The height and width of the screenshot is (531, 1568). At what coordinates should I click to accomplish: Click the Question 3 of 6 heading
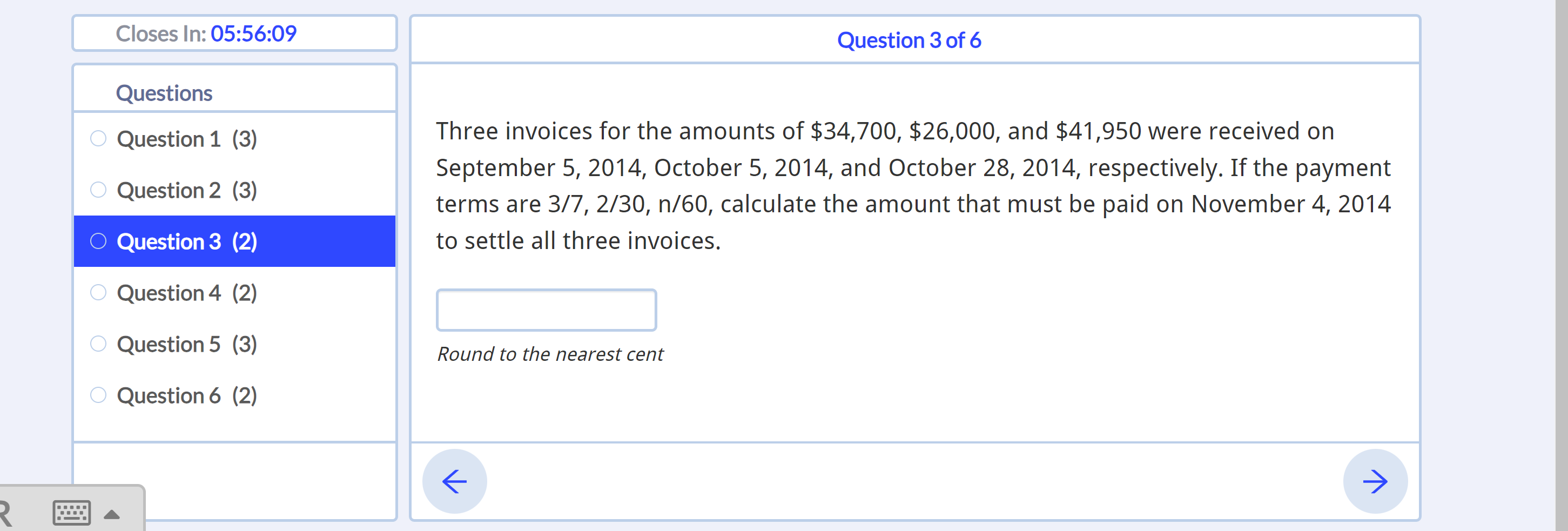pyautogui.click(x=910, y=40)
